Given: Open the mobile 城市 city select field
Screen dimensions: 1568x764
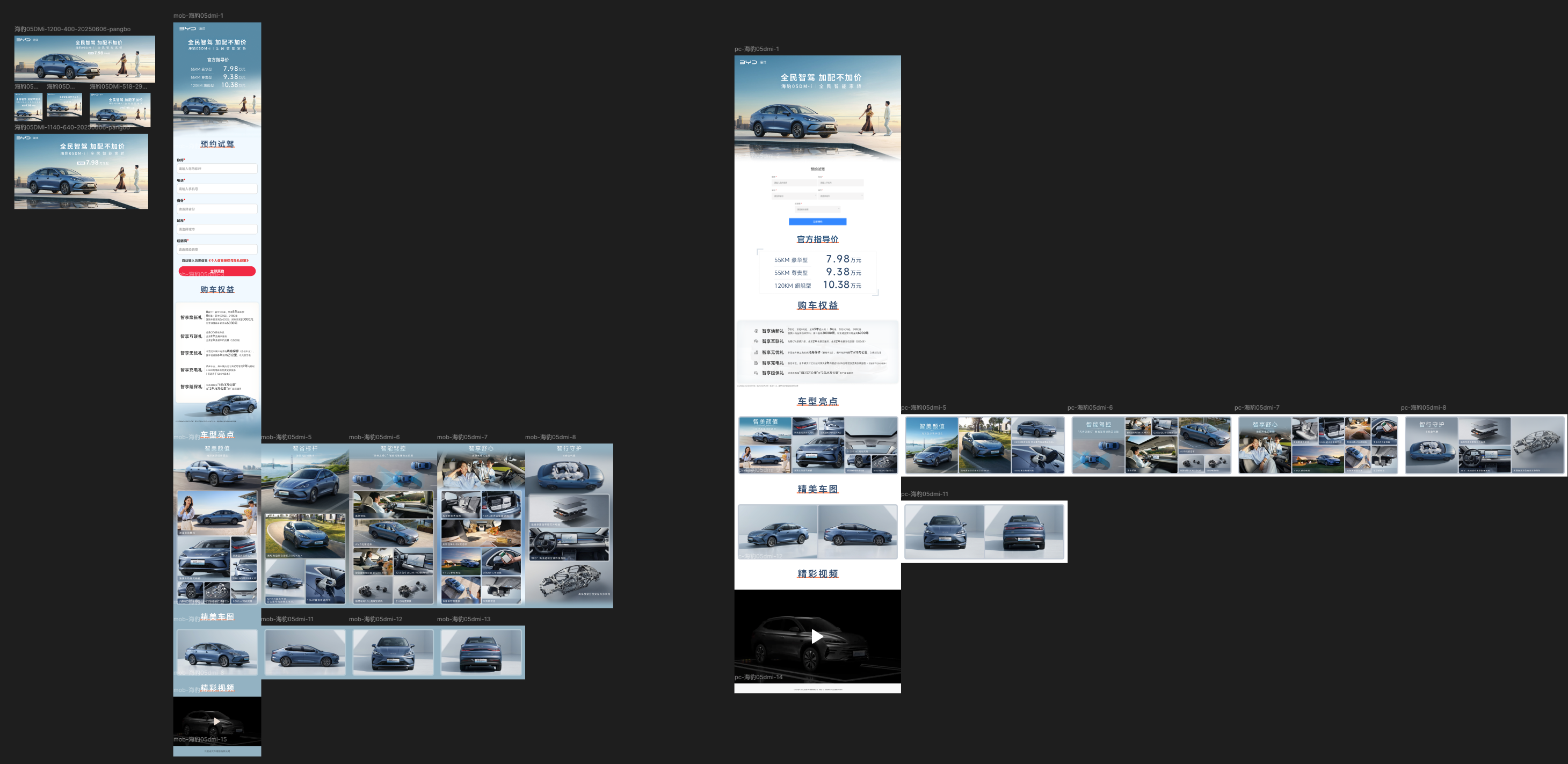Looking at the screenshot, I should [x=217, y=229].
